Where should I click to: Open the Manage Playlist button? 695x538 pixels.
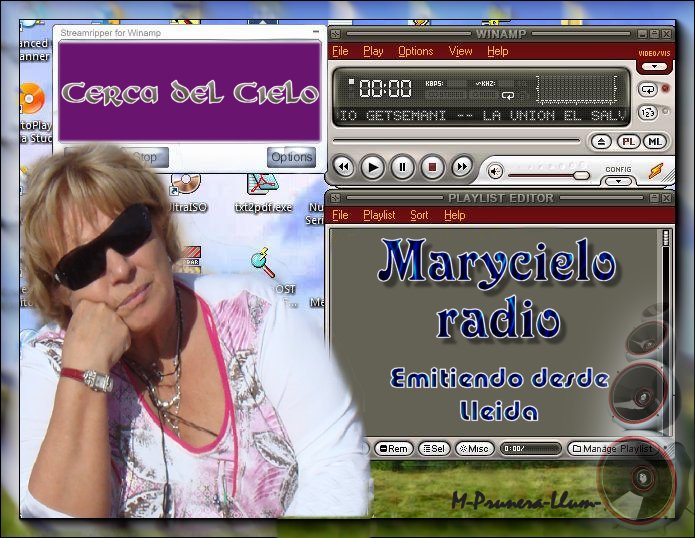(x=613, y=448)
